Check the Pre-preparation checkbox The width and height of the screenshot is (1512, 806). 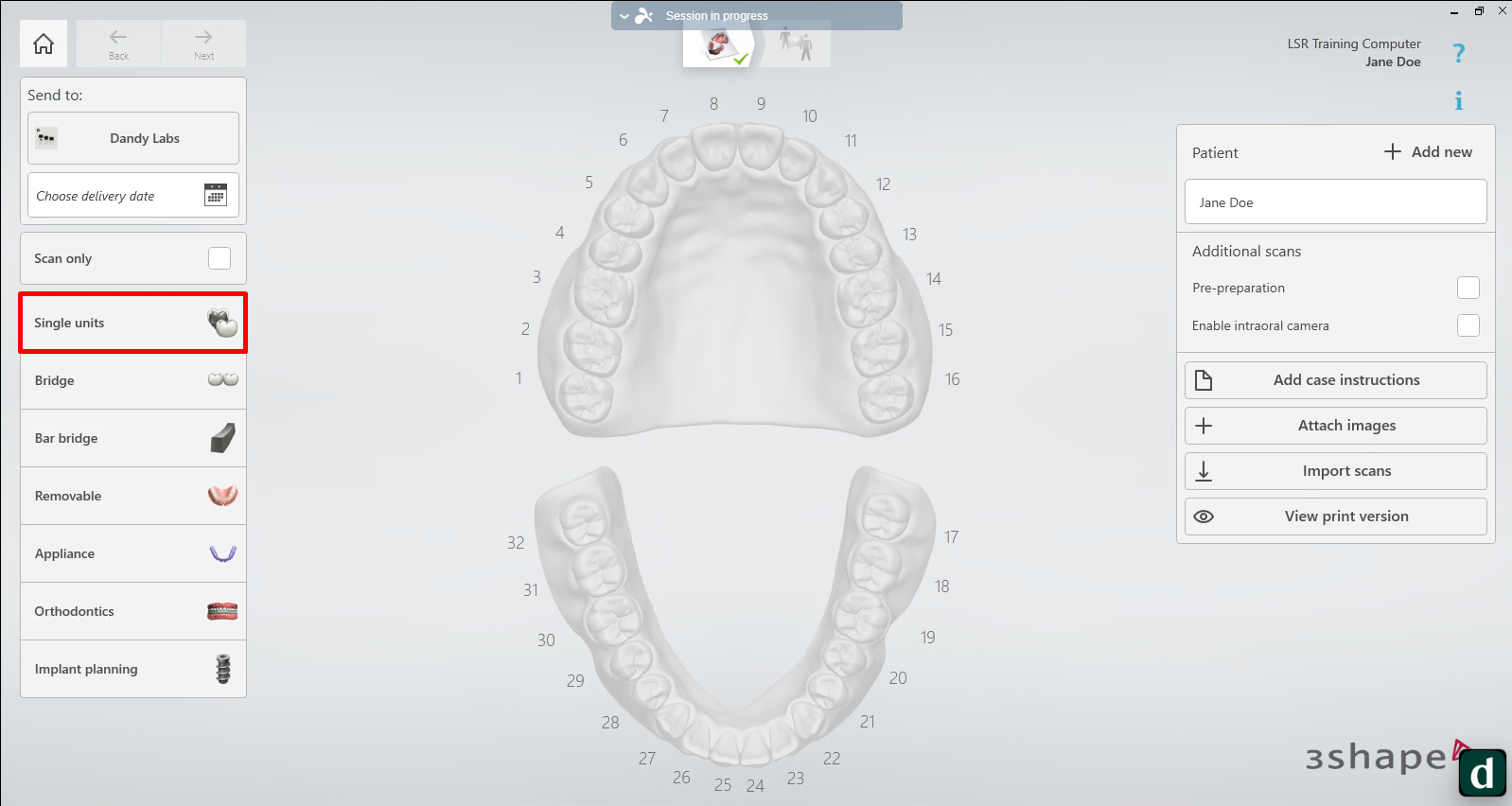point(1468,288)
